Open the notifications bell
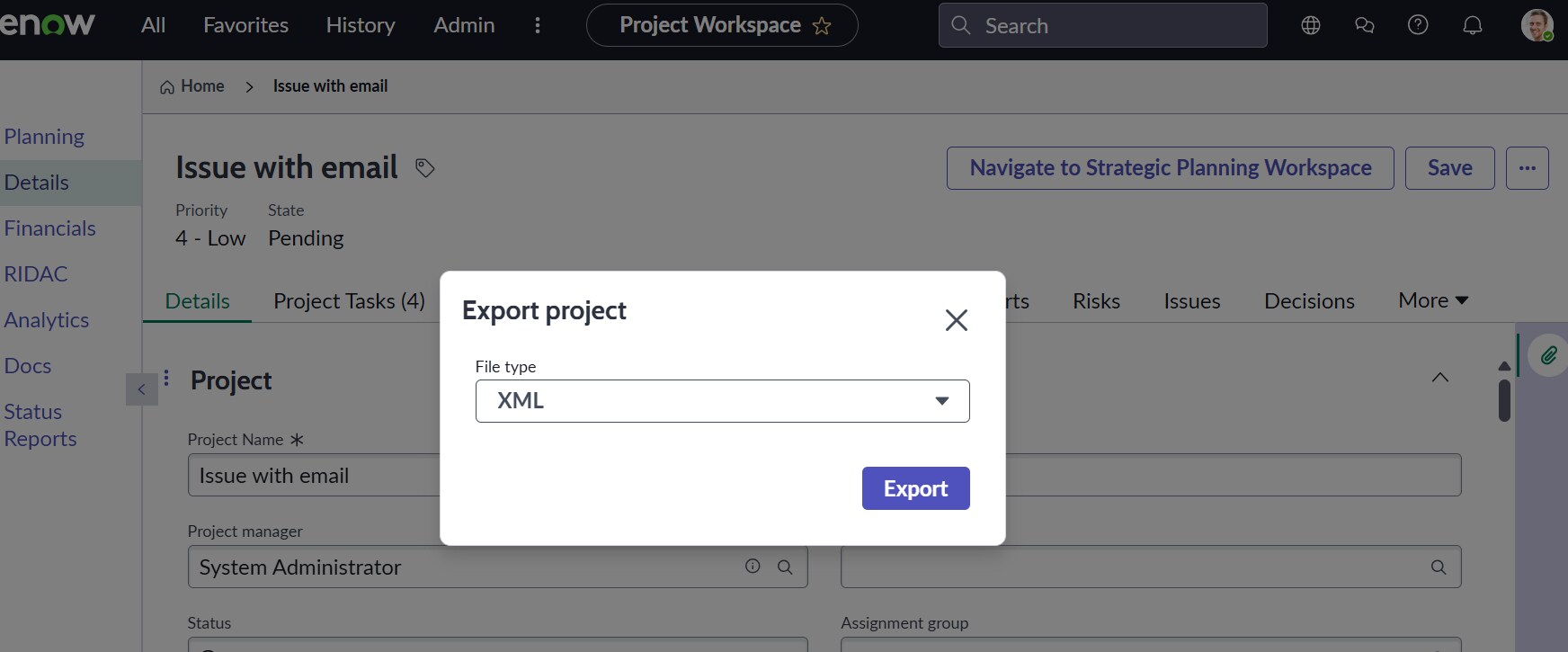 [1473, 25]
